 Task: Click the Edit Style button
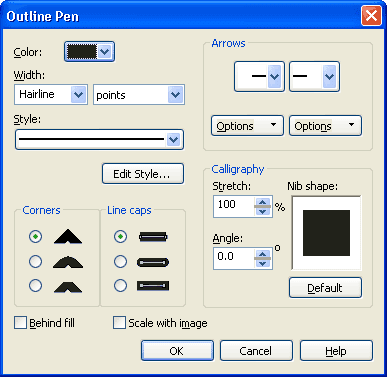[x=143, y=174]
